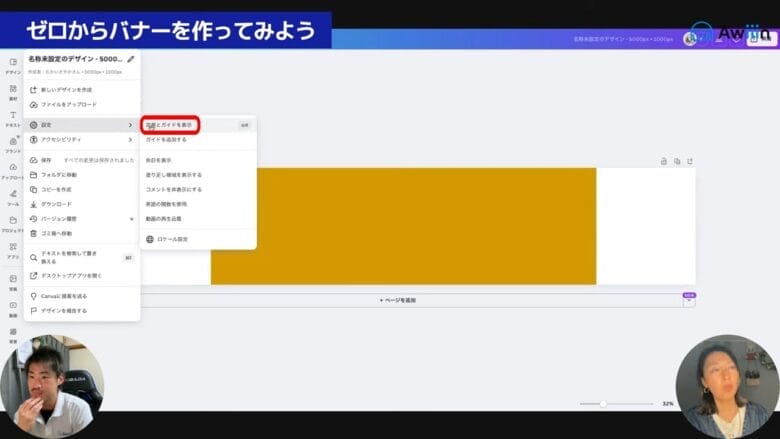Select テキストを検索して置き換える in the menu
Viewport: 780px width, 439px height.
click(82, 258)
